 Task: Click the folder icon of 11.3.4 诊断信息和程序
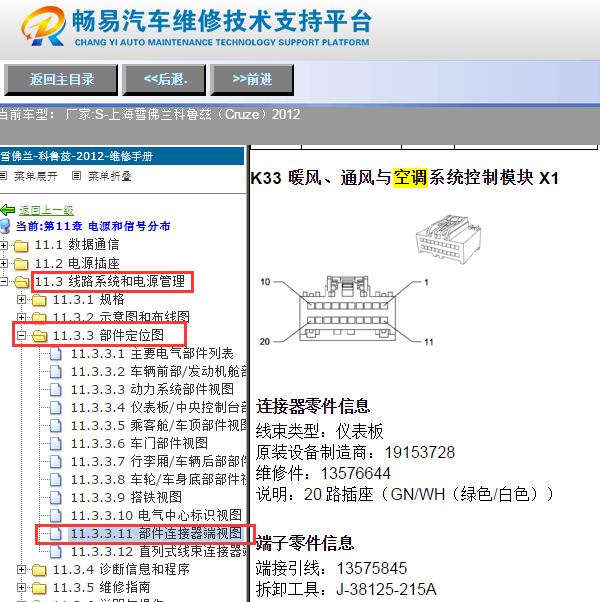click(x=39, y=570)
